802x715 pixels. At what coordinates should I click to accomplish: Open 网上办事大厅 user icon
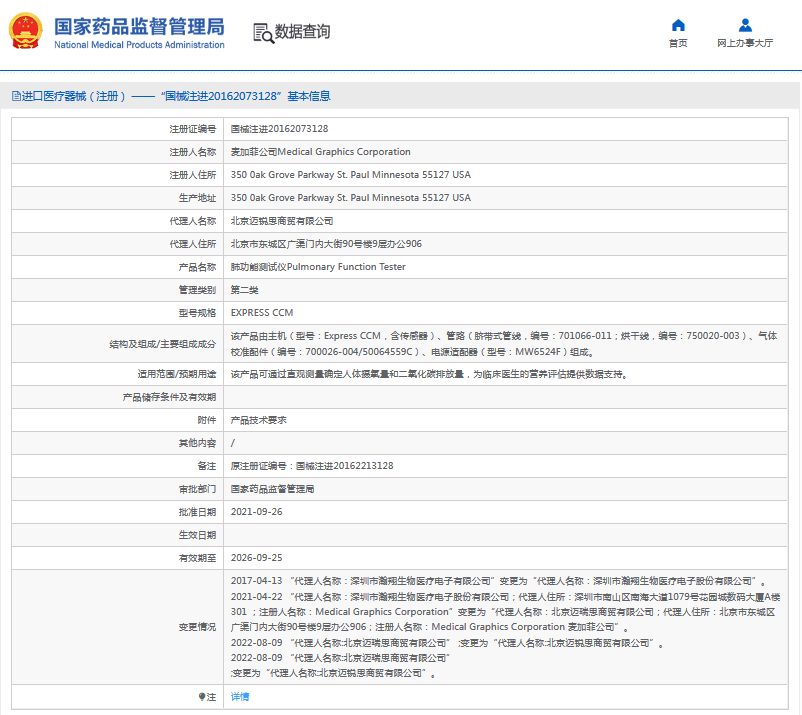pos(745,25)
